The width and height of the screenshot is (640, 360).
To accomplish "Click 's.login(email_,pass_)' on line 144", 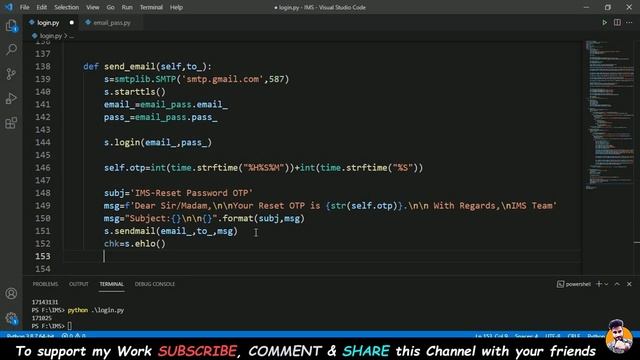I will (x=158, y=142).
